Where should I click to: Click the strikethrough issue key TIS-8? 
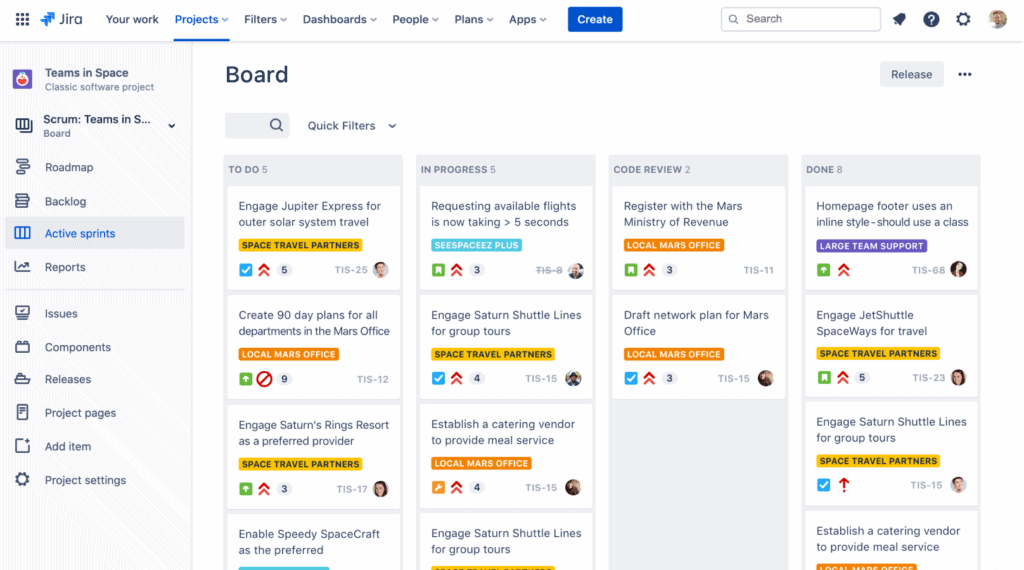[549, 270]
